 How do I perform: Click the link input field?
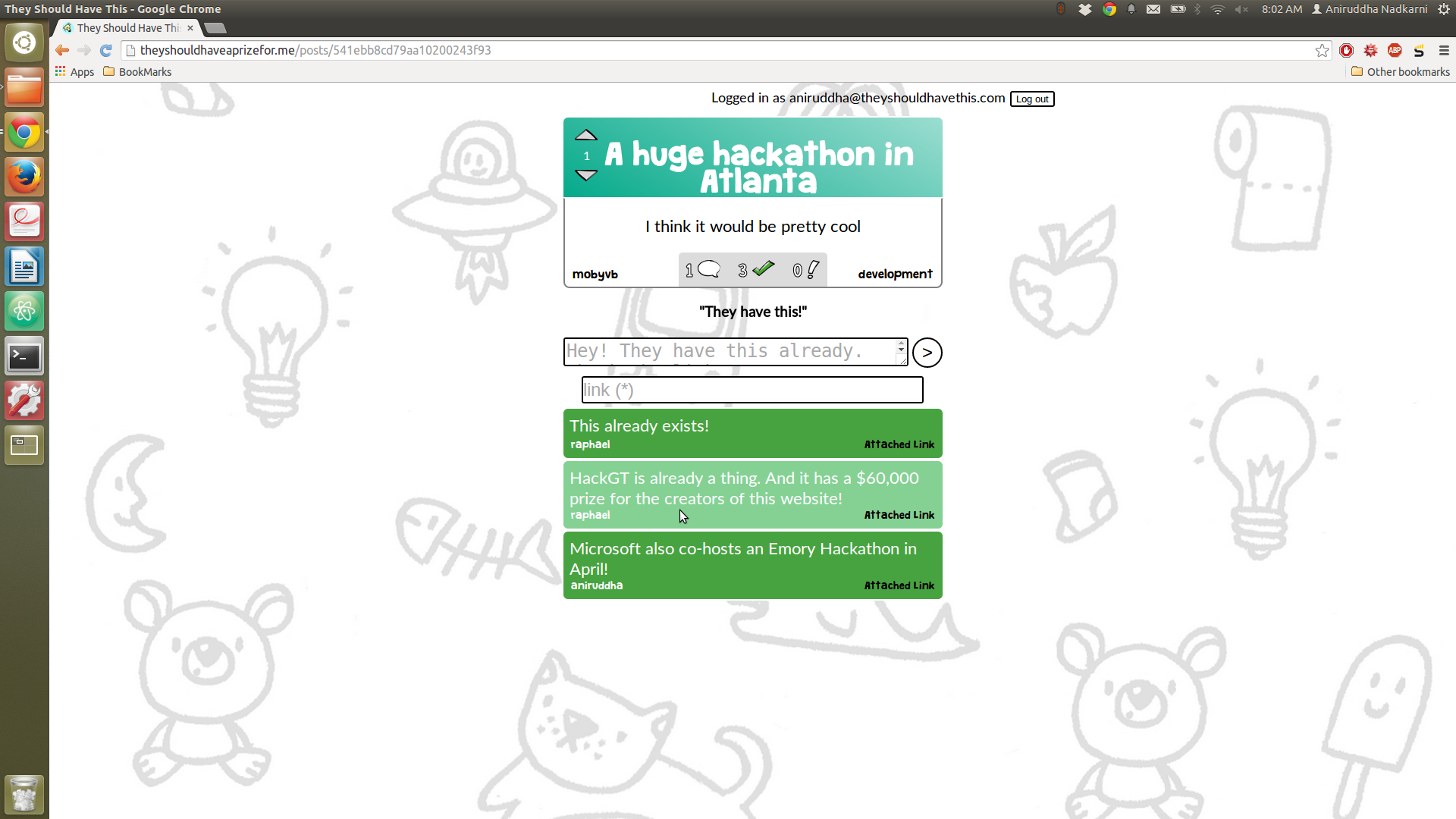point(752,390)
